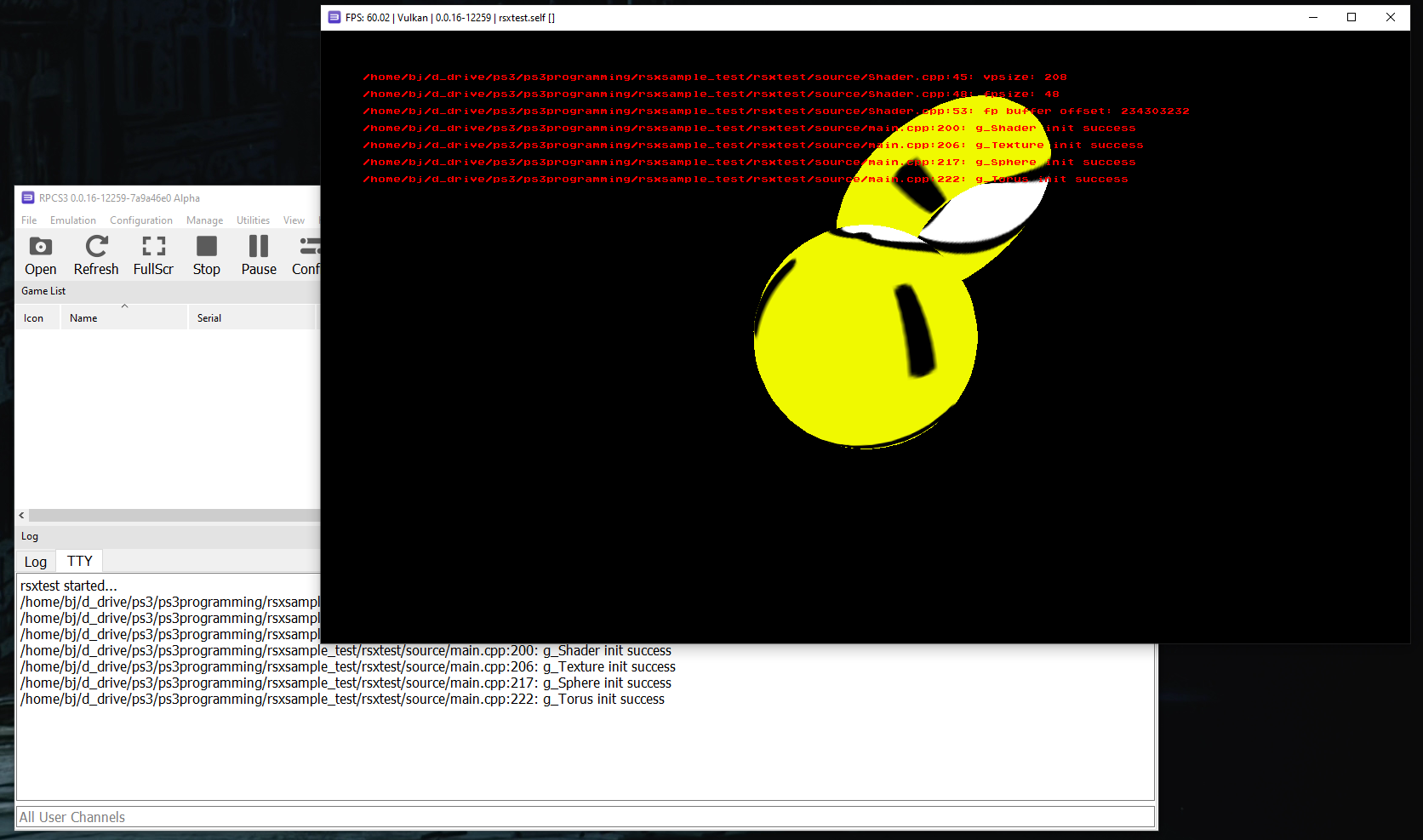Switch to the Log tab

(36, 562)
